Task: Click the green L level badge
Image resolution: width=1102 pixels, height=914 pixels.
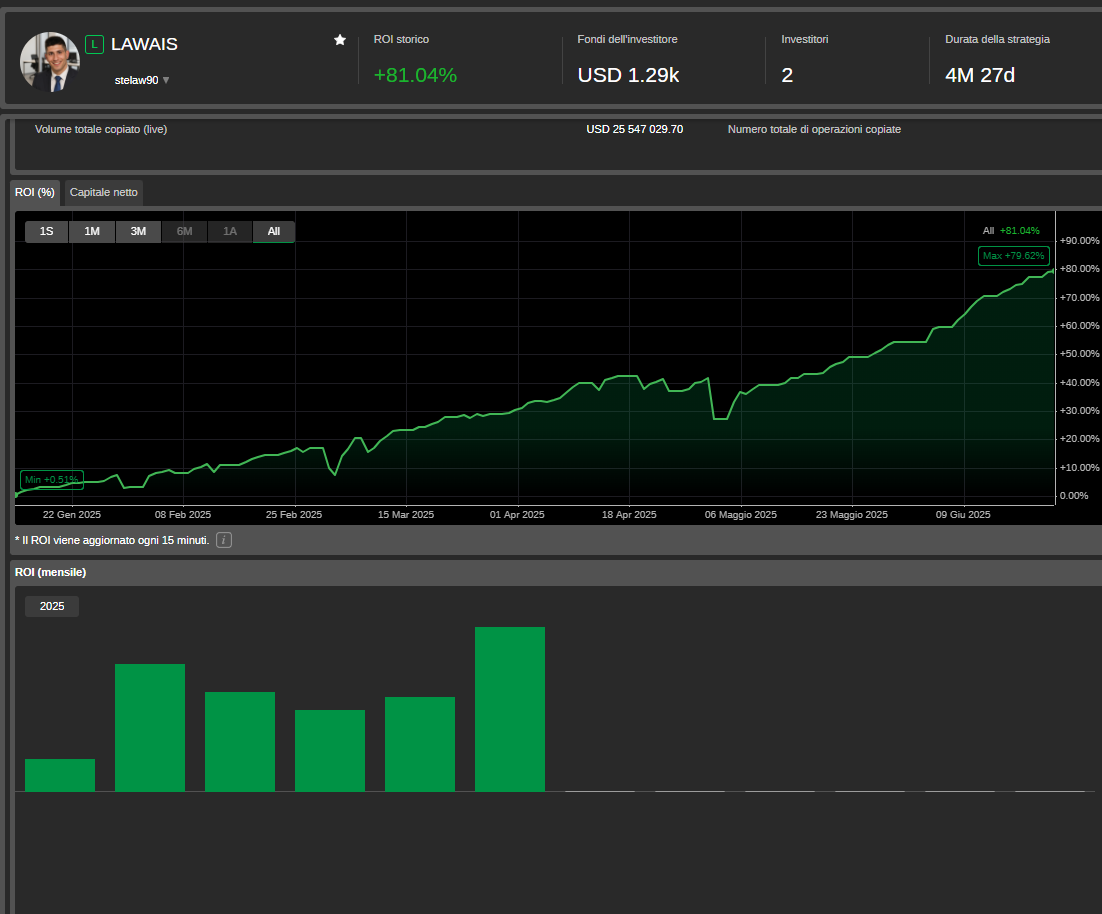Action: [93, 44]
